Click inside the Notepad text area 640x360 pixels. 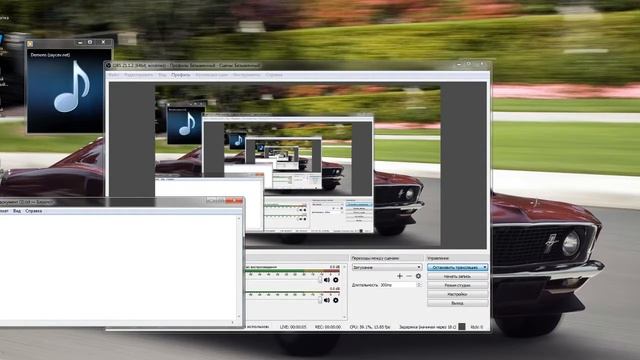tap(118, 268)
